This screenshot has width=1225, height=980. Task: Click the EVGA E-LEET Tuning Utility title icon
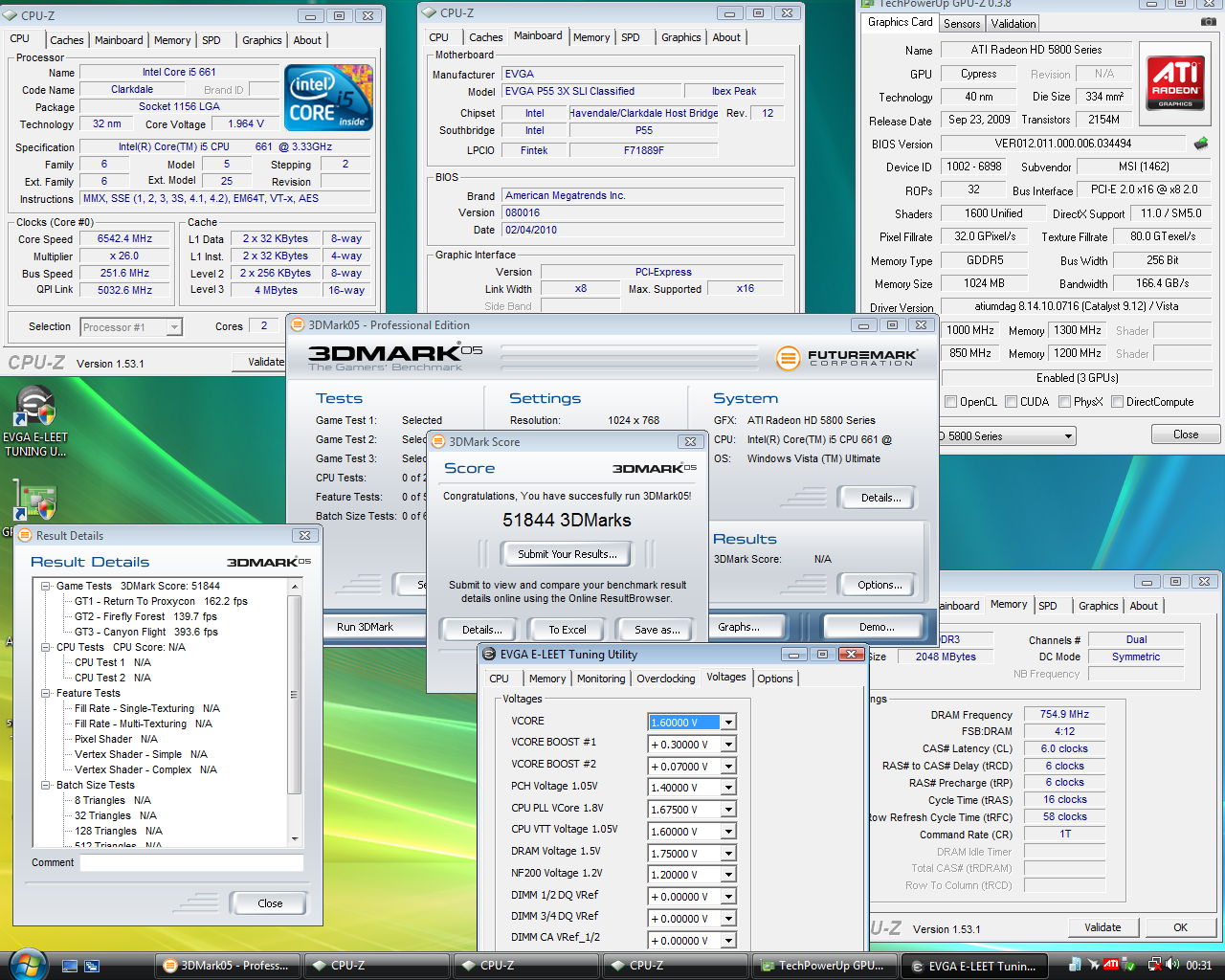click(x=489, y=655)
